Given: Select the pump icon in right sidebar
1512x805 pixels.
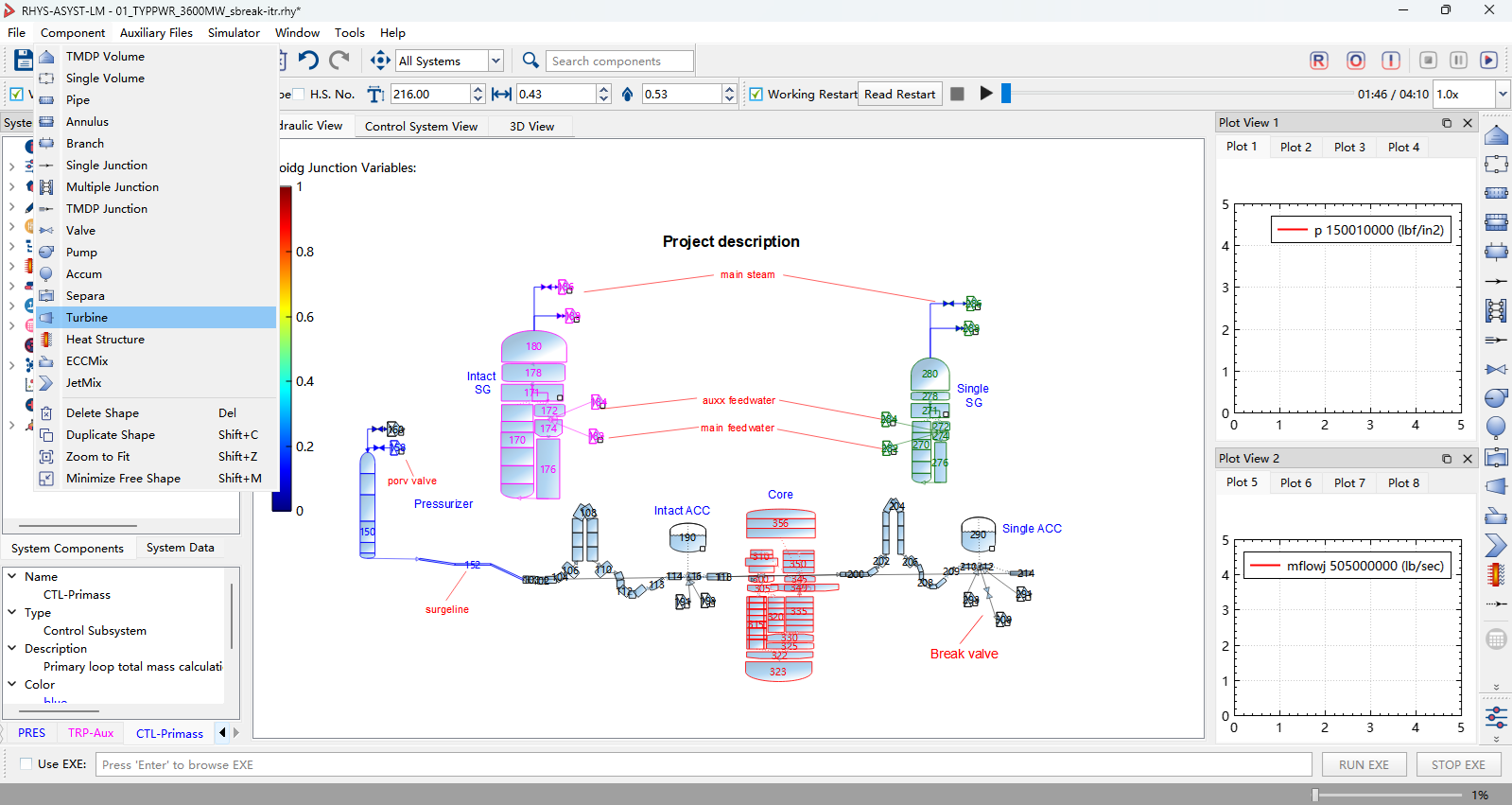Looking at the screenshot, I should (x=1496, y=398).
